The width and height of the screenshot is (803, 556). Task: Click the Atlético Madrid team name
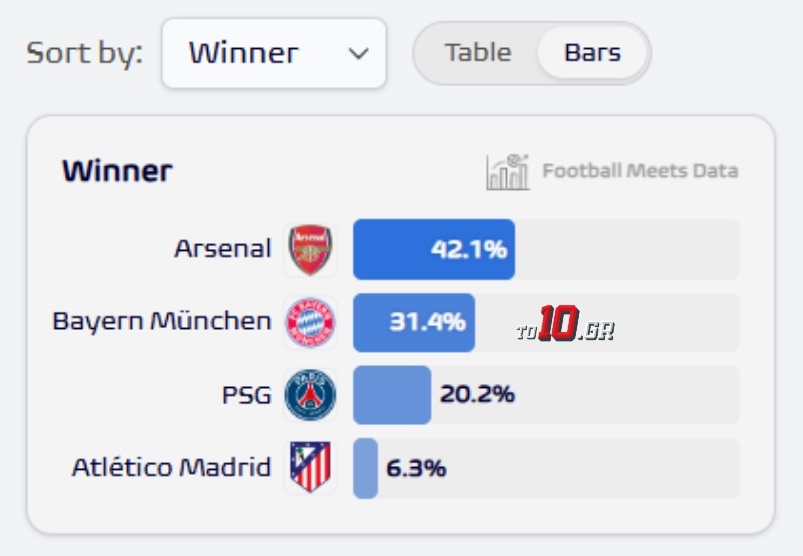pos(171,467)
